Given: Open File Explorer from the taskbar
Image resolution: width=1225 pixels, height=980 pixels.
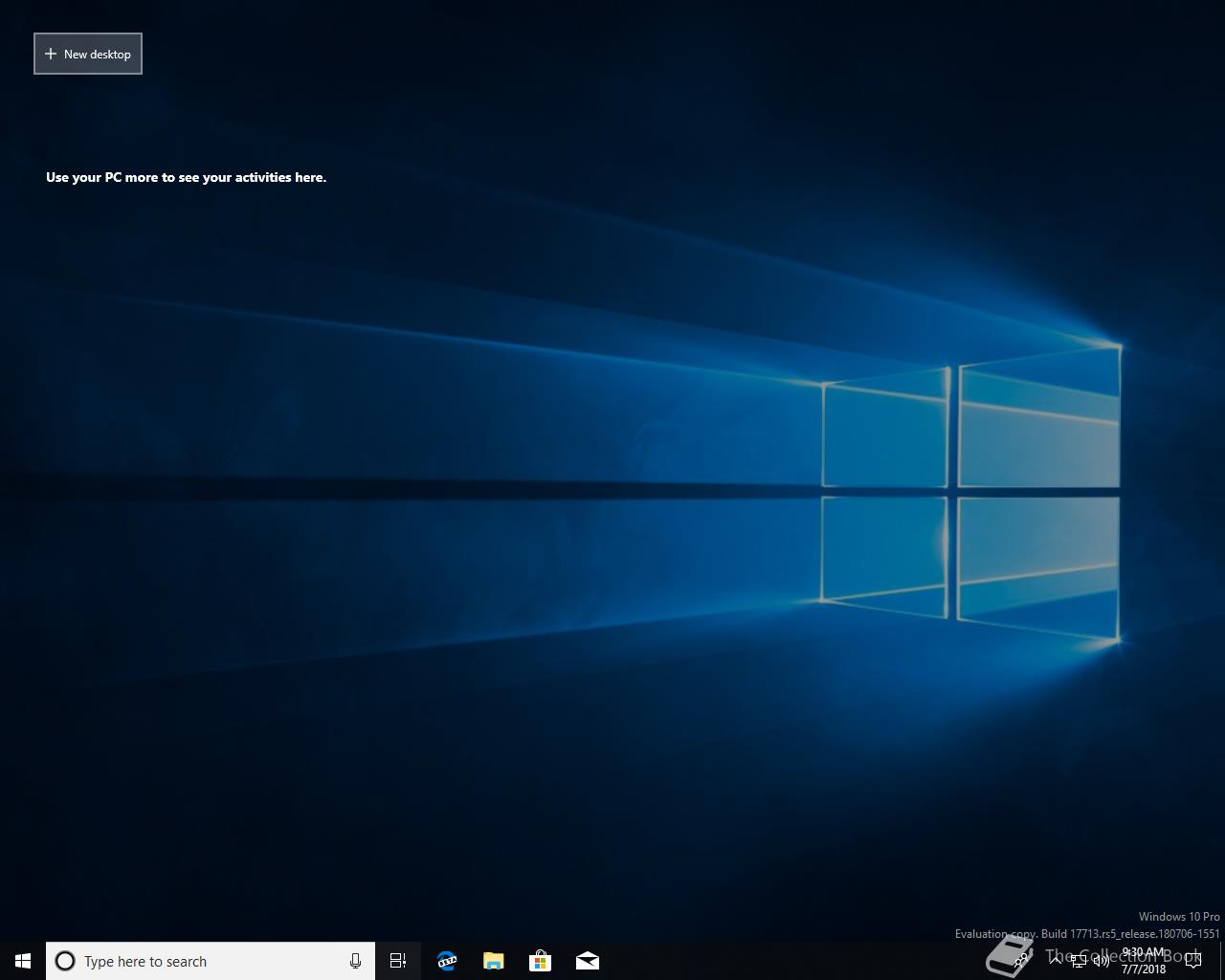Looking at the screenshot, I should click(x=493, y=961).
